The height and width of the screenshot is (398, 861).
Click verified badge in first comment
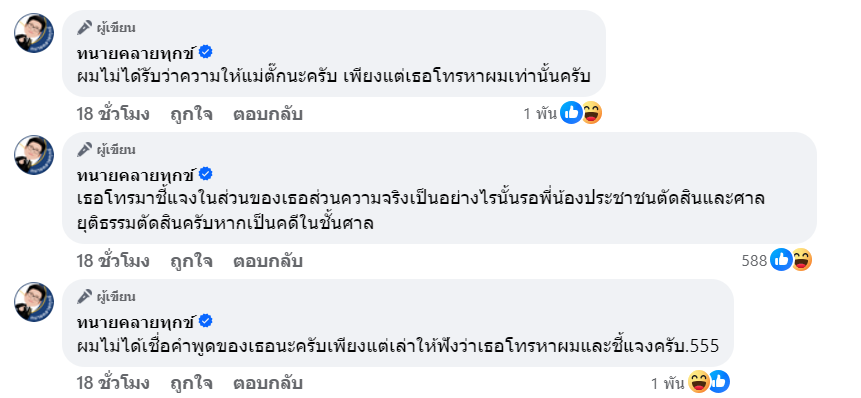click(205, 52)
